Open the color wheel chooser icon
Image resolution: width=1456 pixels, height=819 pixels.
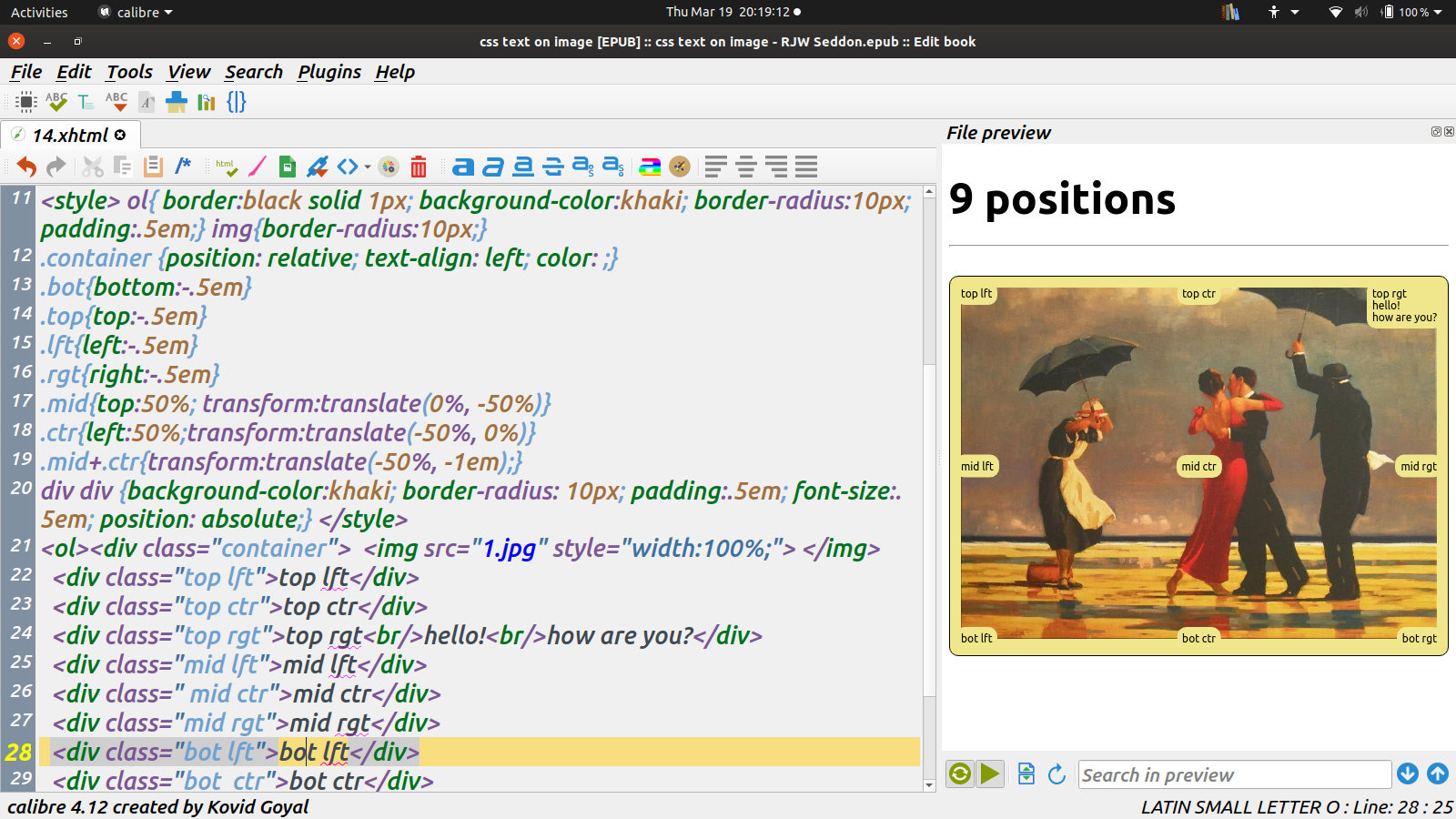[x=389, y=167]
